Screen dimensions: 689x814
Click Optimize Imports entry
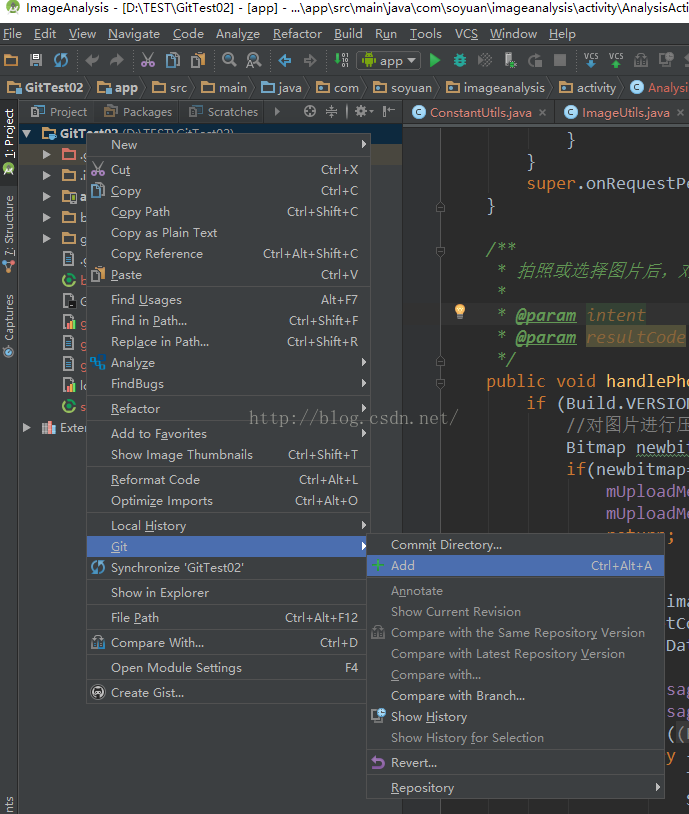click(228, 500)
